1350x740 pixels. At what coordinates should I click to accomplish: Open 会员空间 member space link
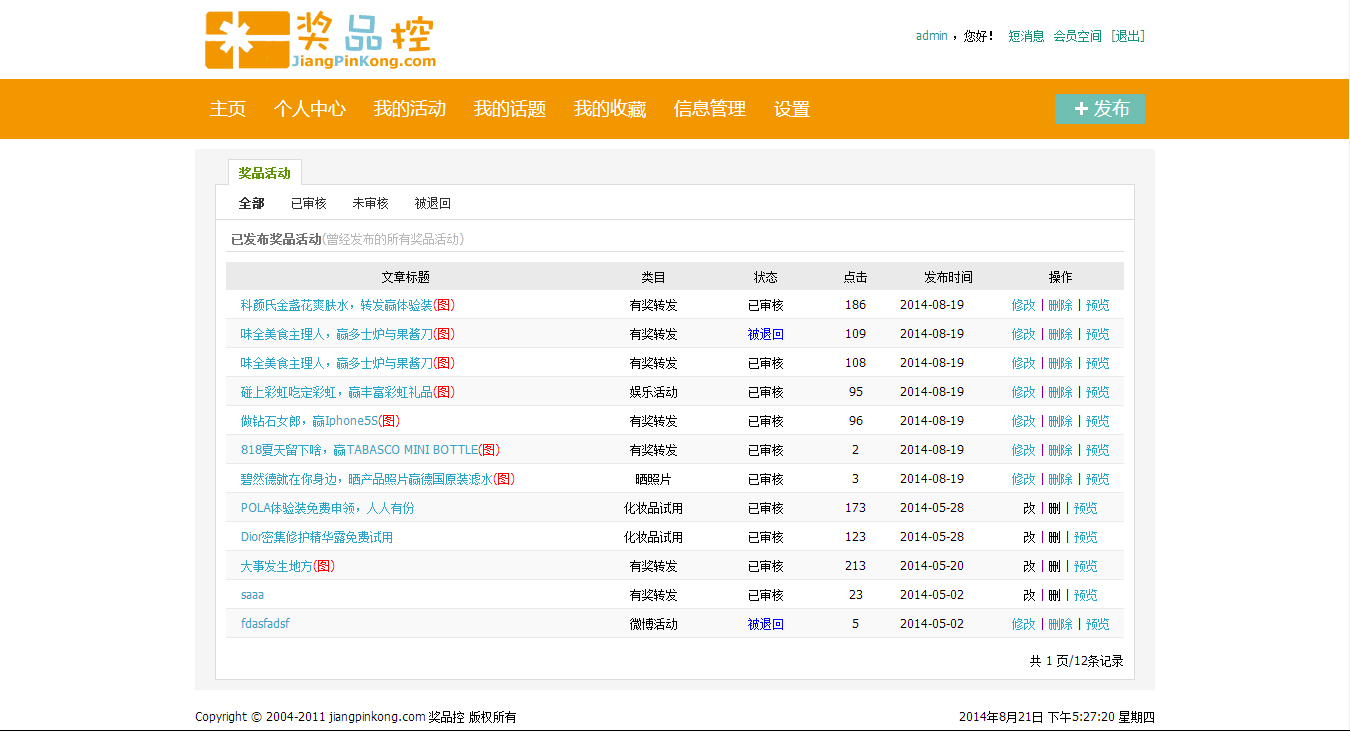(1077, 36)
